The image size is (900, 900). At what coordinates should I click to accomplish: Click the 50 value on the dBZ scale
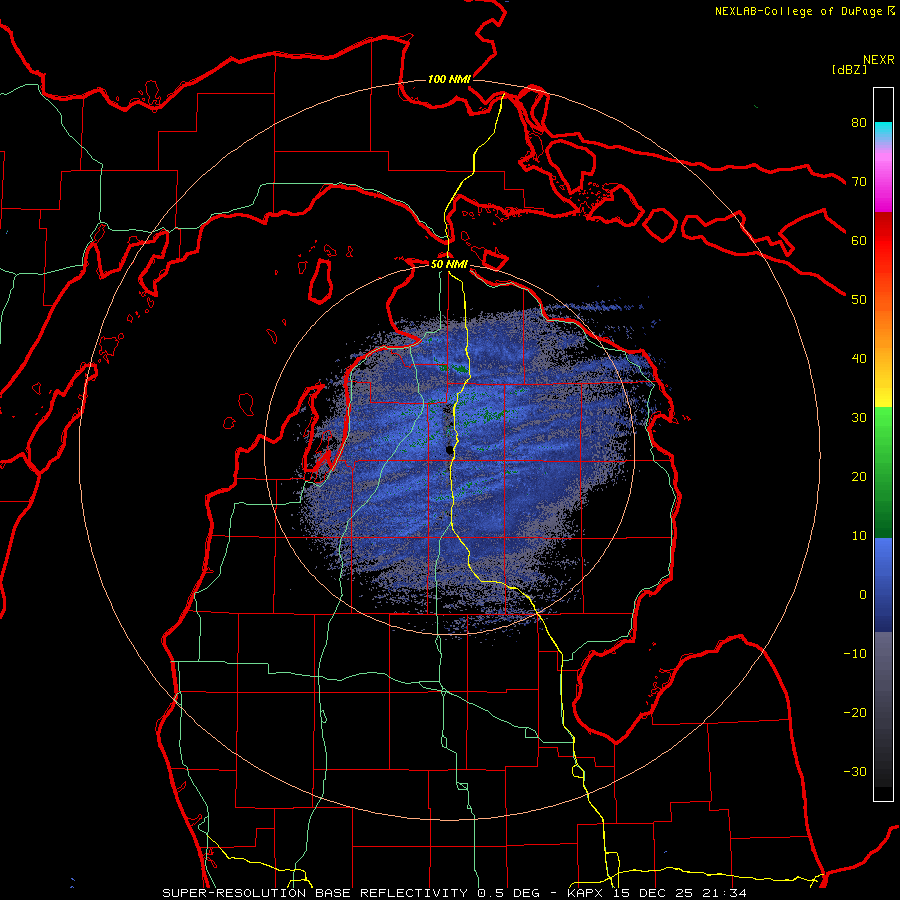pos(859,300)
